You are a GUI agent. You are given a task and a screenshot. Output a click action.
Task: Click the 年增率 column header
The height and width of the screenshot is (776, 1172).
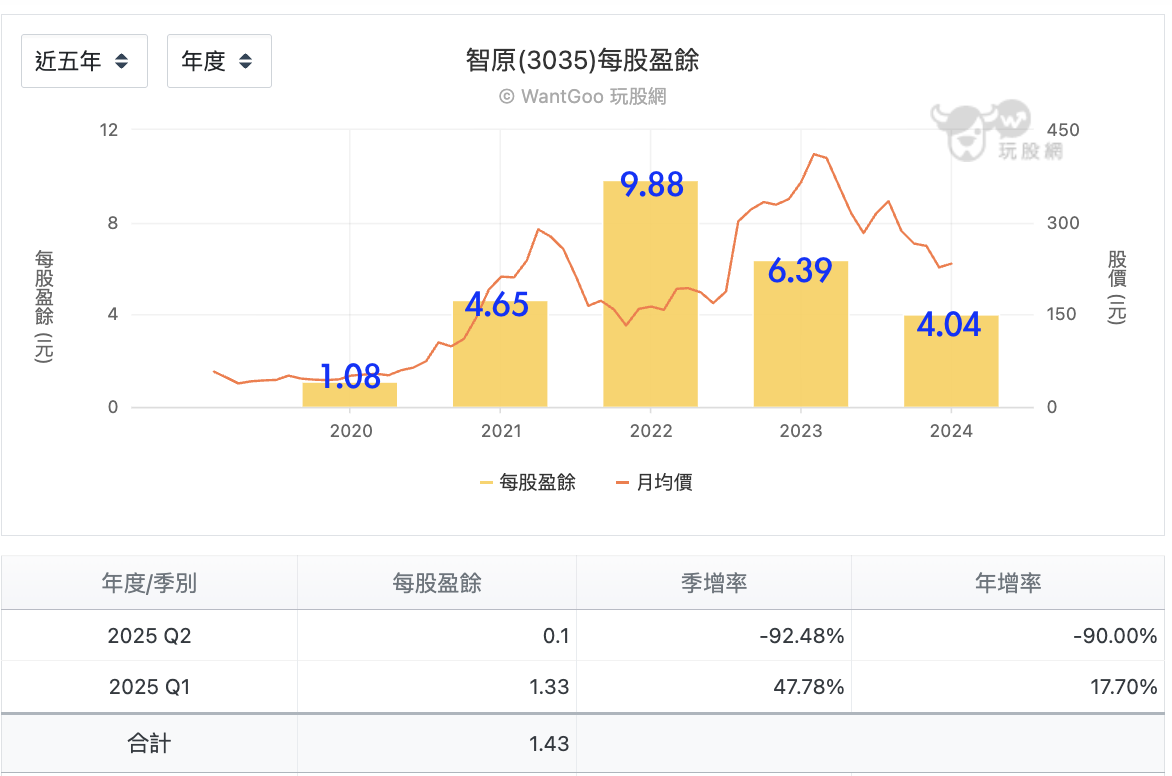pyautogui.click(x=1008, y=582)
